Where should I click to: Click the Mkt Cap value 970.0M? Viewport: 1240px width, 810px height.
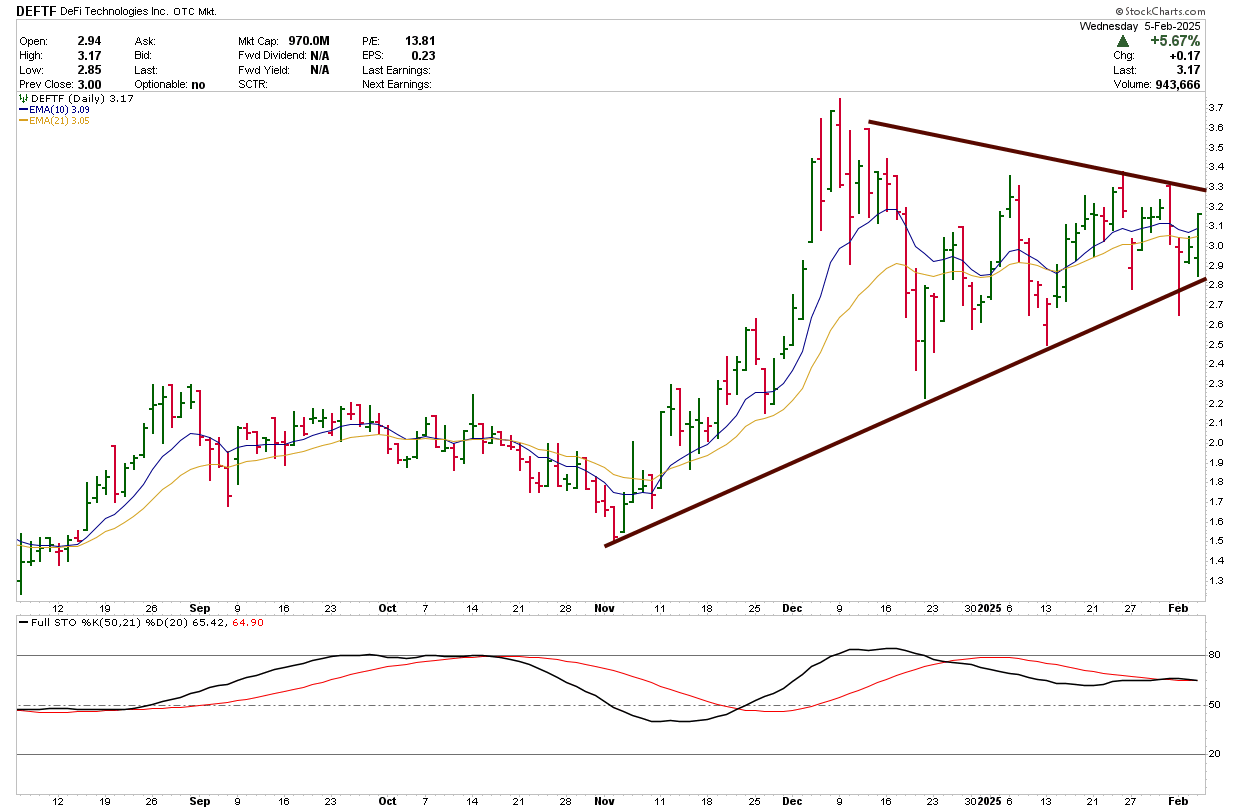tap(309, 41)
